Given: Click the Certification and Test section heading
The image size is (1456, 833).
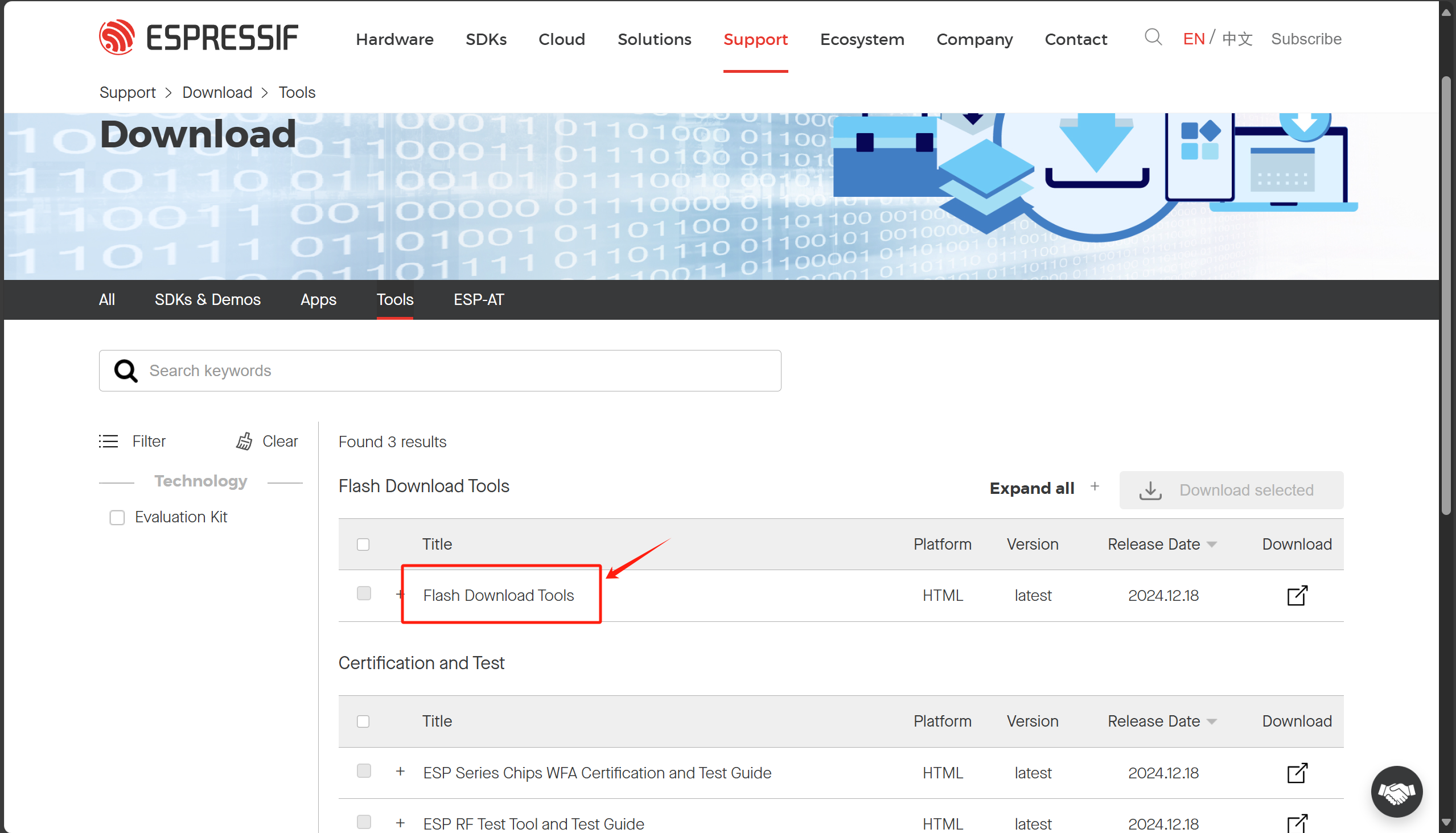Looking at the screenshot, I should (x=421, y=663).
